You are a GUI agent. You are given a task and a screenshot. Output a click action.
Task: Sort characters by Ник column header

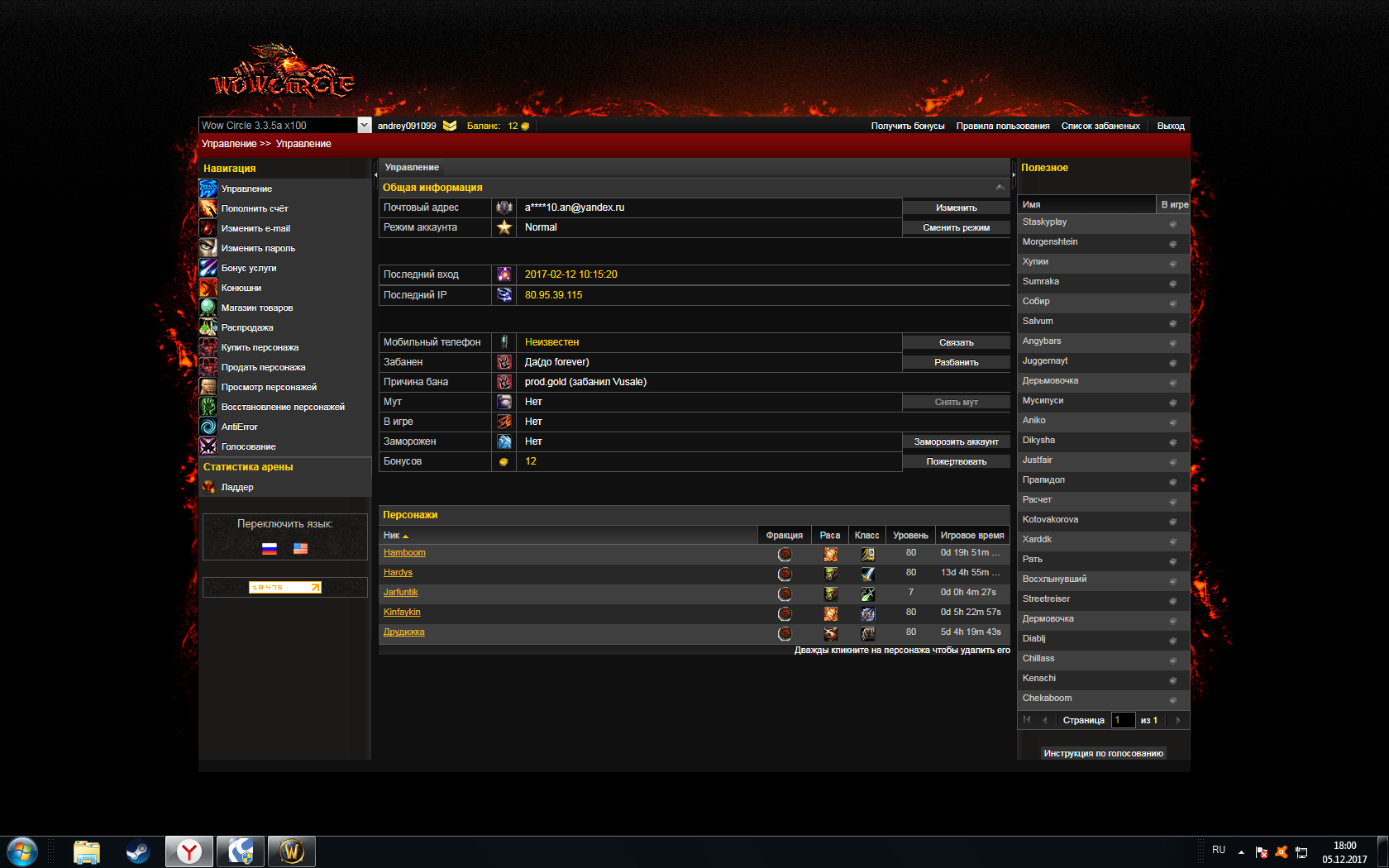[392, 536]
